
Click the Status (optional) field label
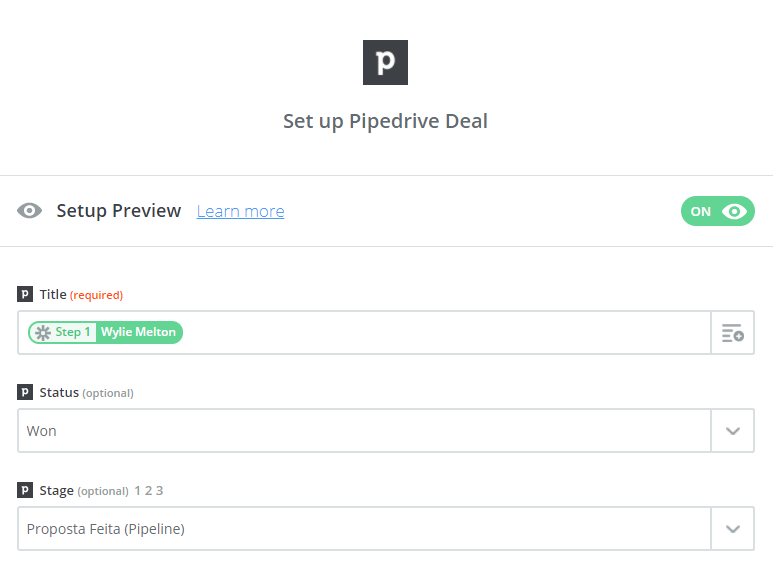coord(86,393)
